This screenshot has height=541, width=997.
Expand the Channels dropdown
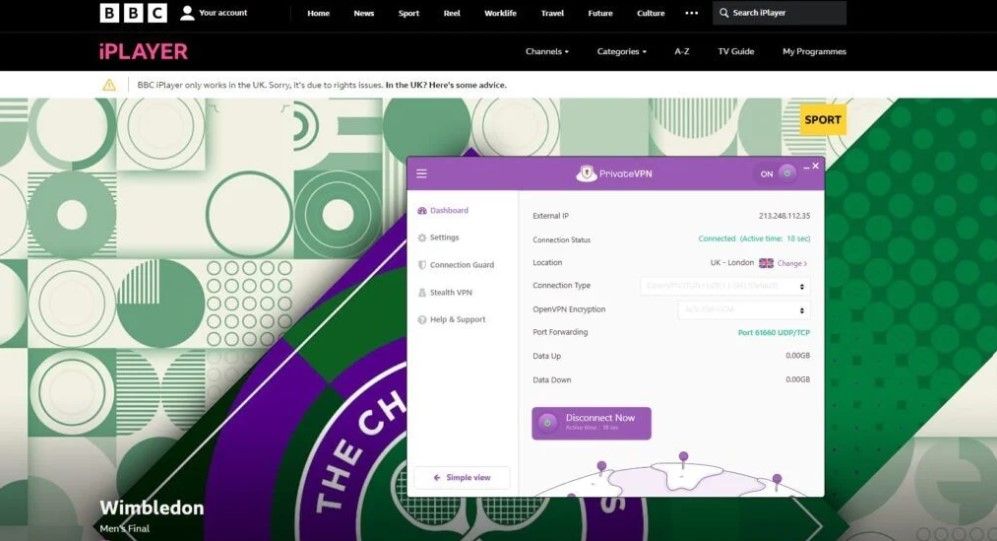coord(547,51)
